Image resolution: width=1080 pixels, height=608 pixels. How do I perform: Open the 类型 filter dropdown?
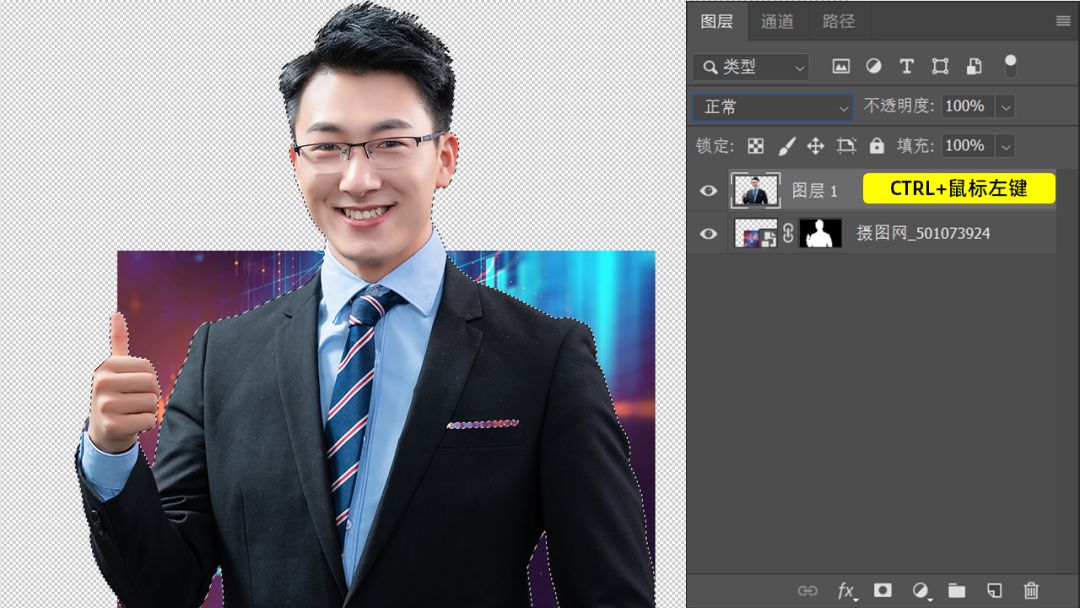[751, 67]
